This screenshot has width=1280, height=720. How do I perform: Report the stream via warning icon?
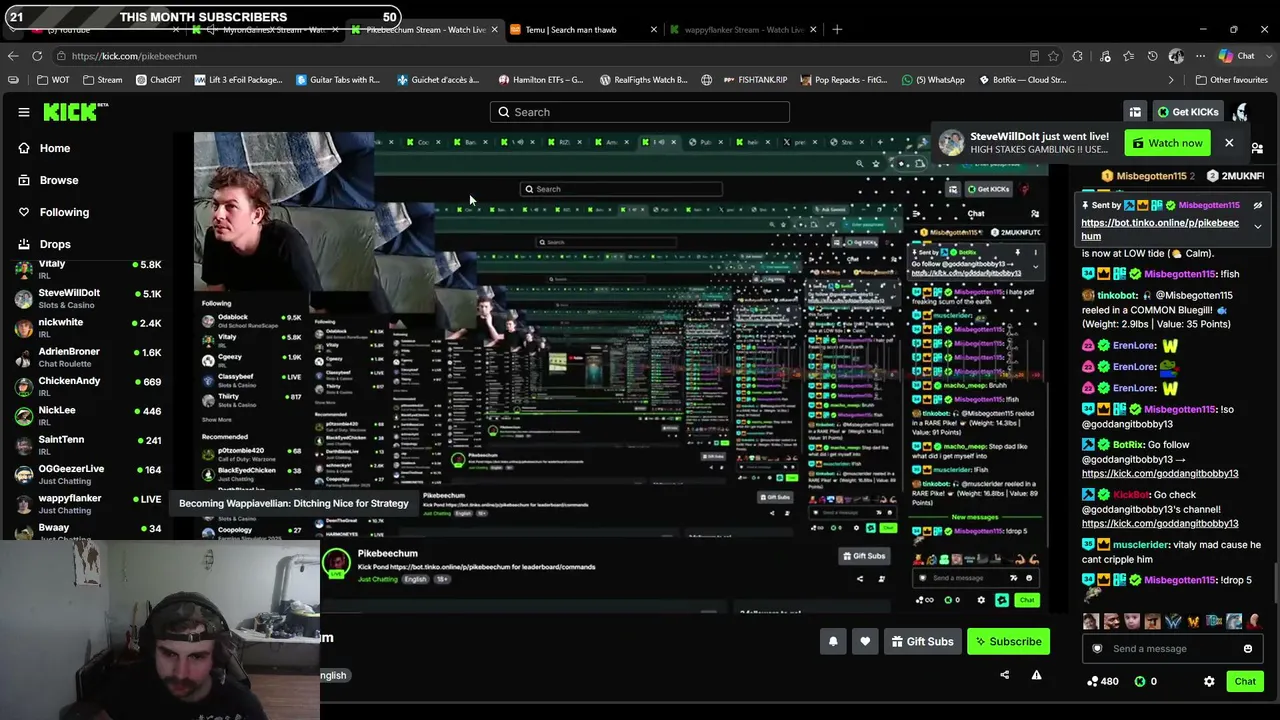pyautogui.click(x=1036, y=675)
